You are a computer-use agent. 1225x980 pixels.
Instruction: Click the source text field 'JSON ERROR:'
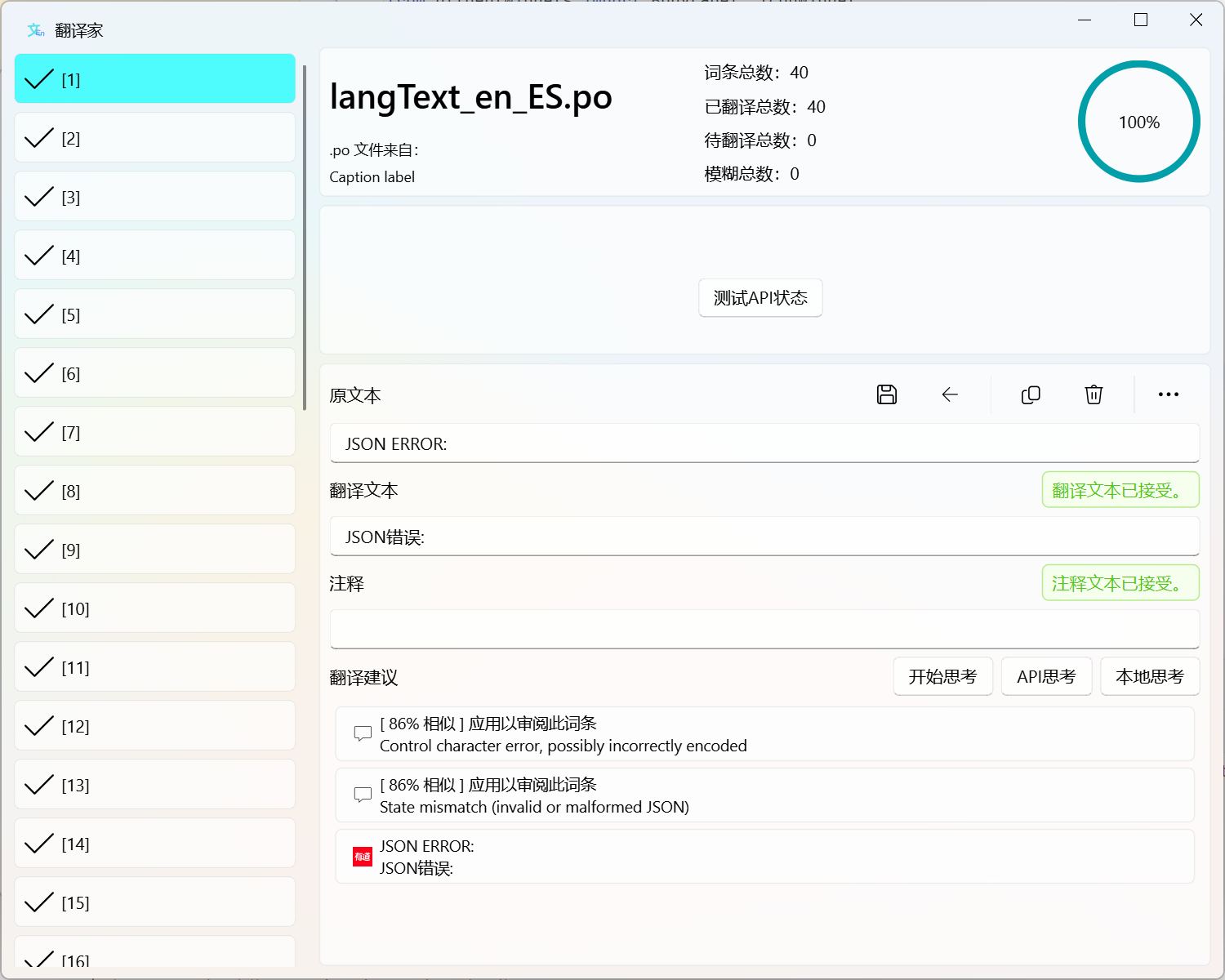point(764,443)
